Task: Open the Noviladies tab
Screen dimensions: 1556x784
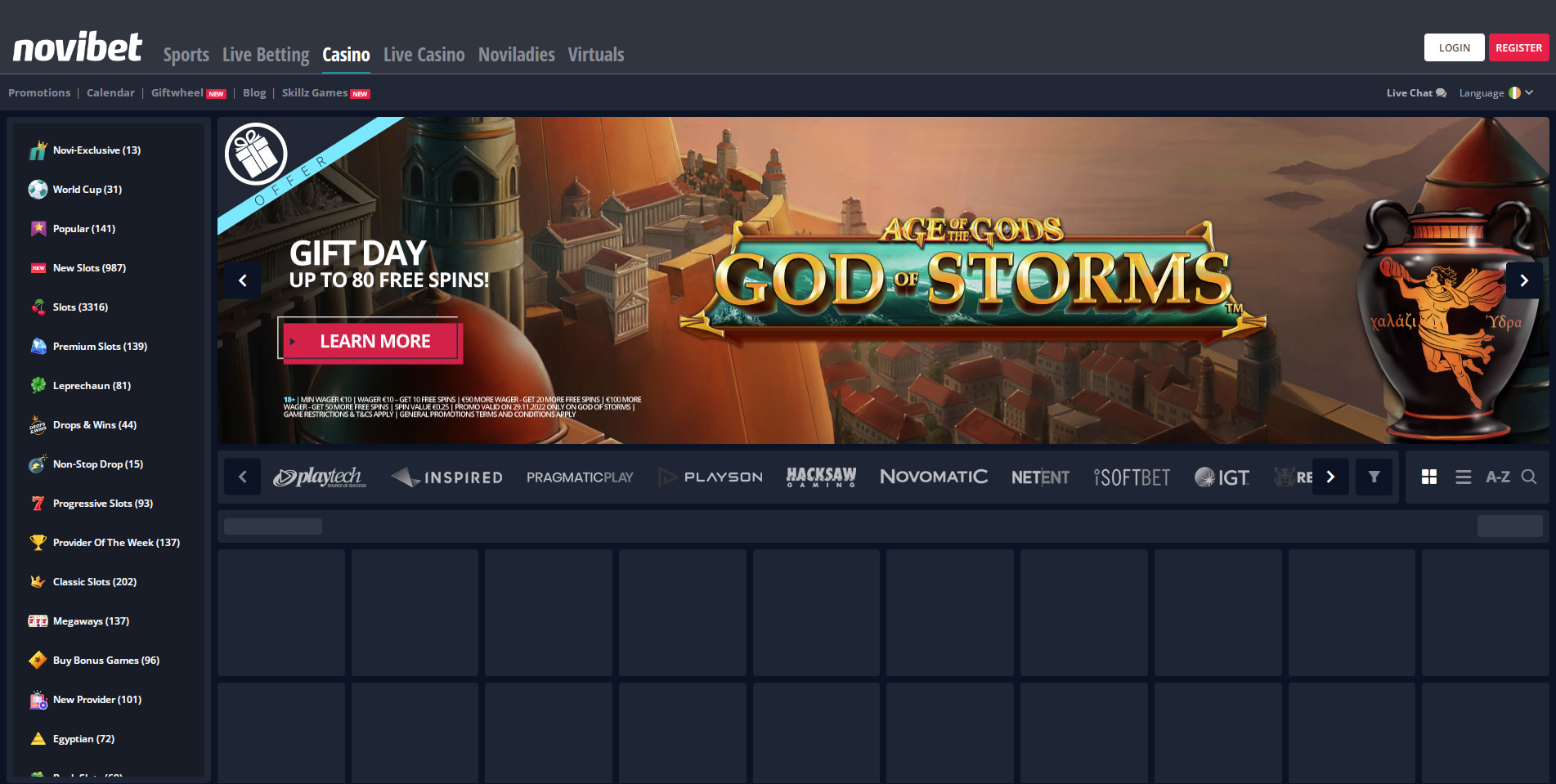Action: pyautogui.click(x=517, y=55)
